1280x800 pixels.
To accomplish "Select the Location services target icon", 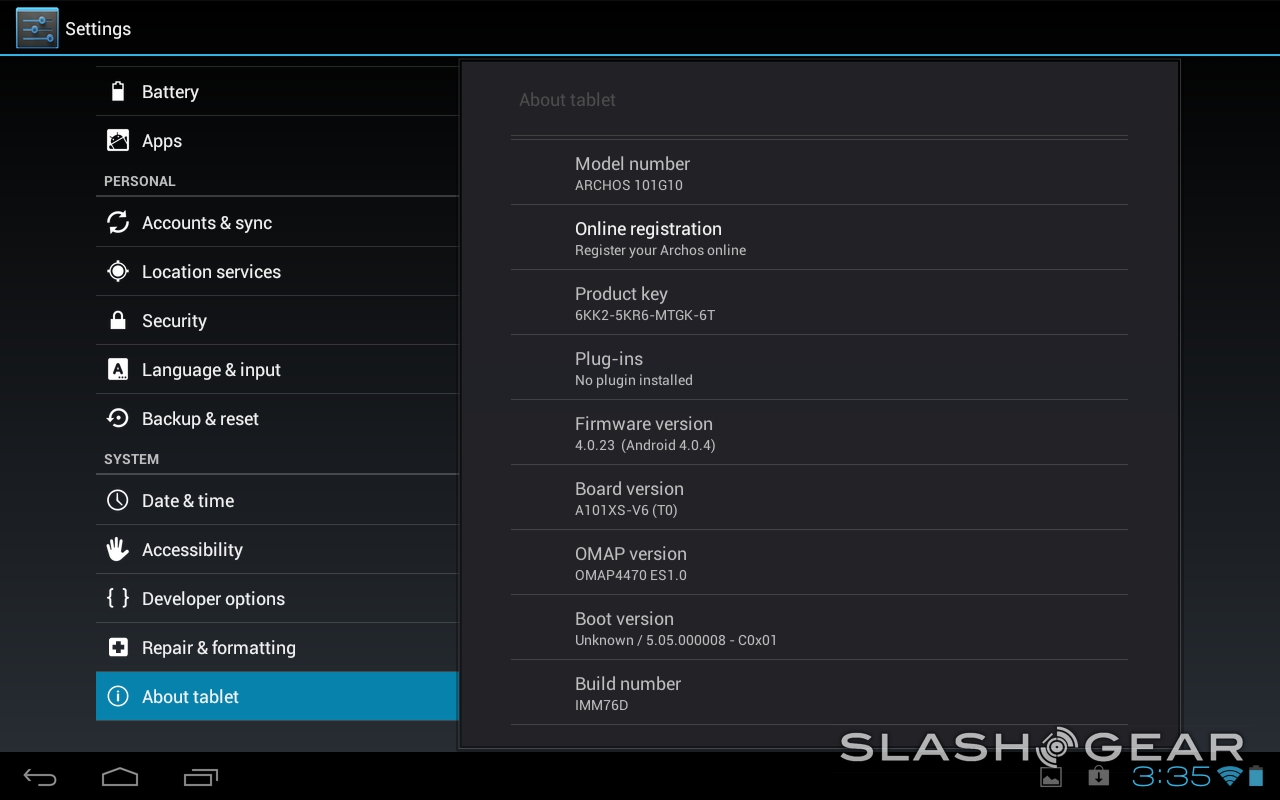I will tap(118, 272).
